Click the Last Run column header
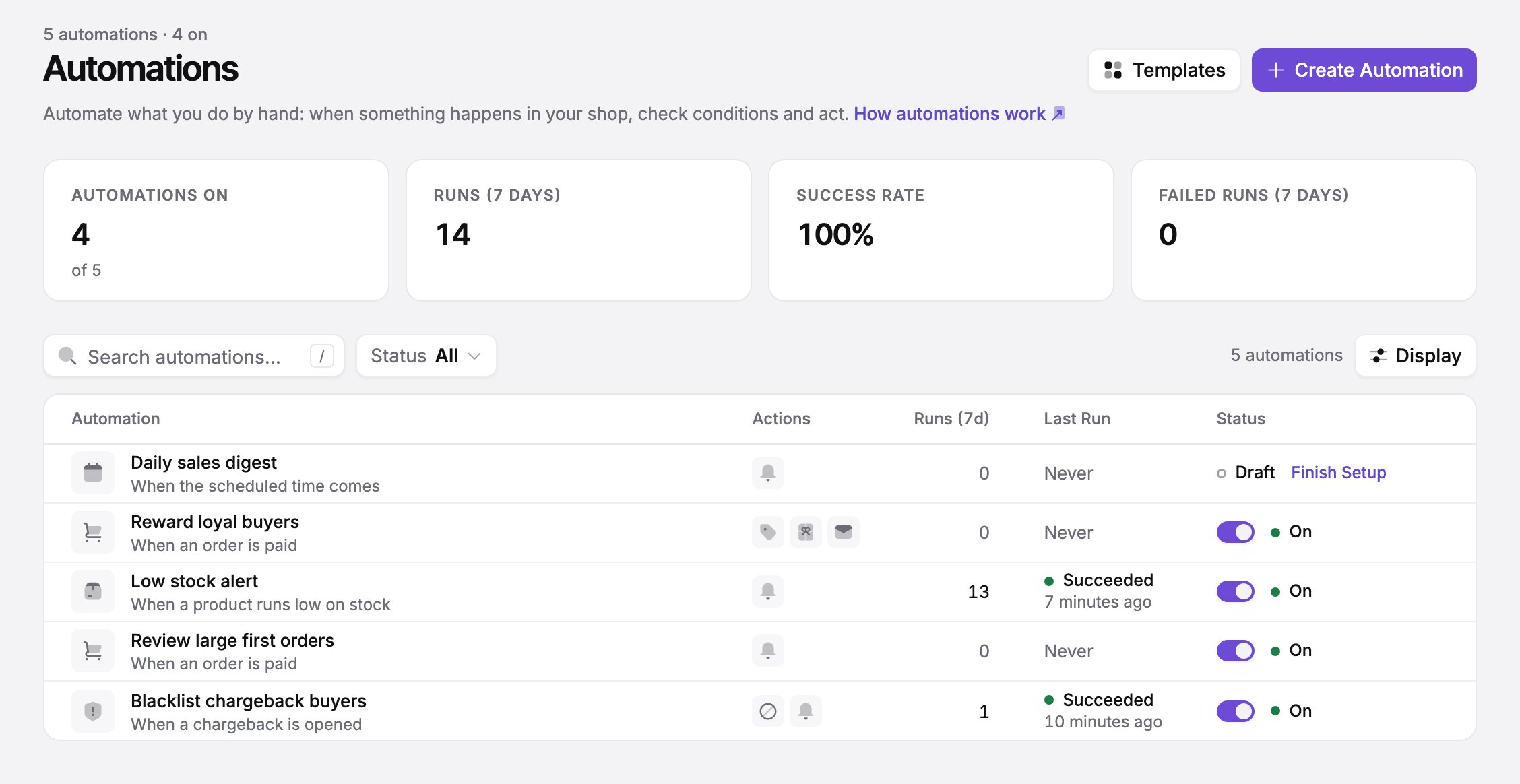Viewport: 1520px width, 784px height. (x=1077, y=418)
